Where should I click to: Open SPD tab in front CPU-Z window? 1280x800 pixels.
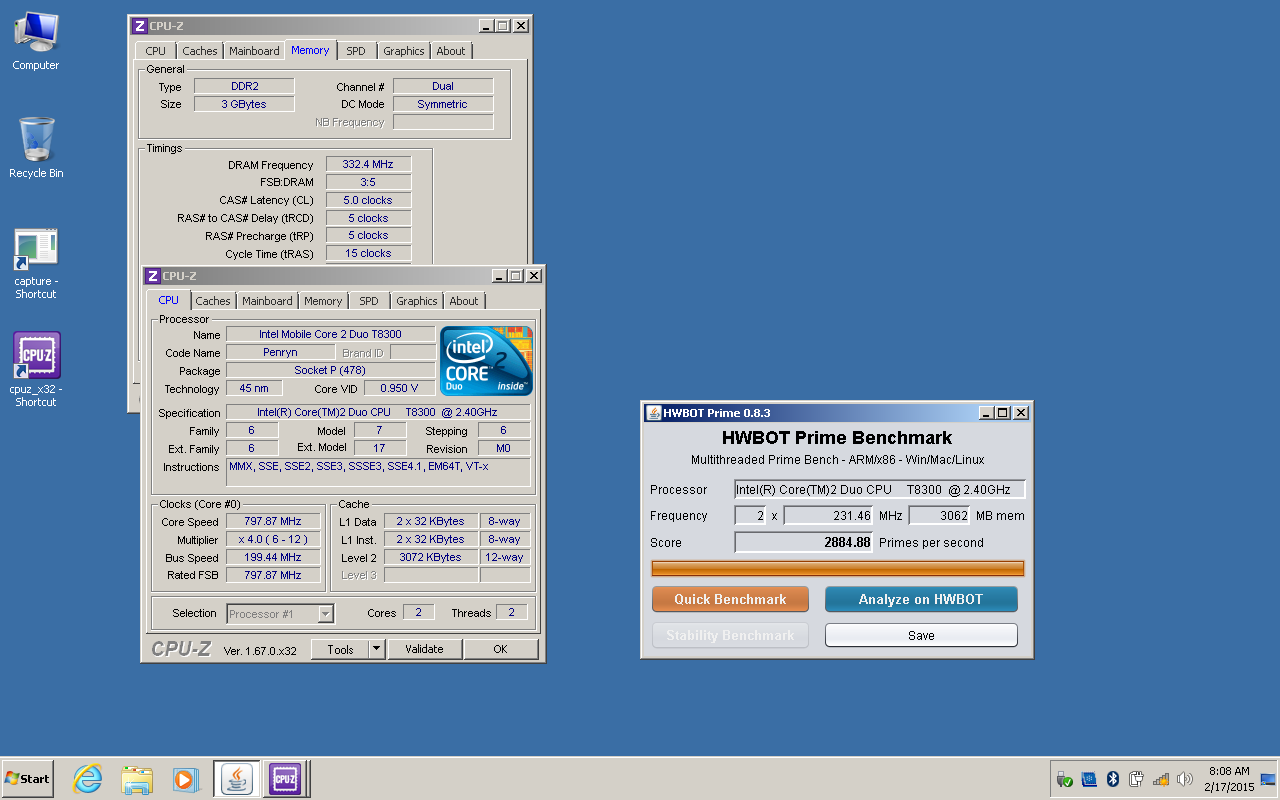click(369, 301)
